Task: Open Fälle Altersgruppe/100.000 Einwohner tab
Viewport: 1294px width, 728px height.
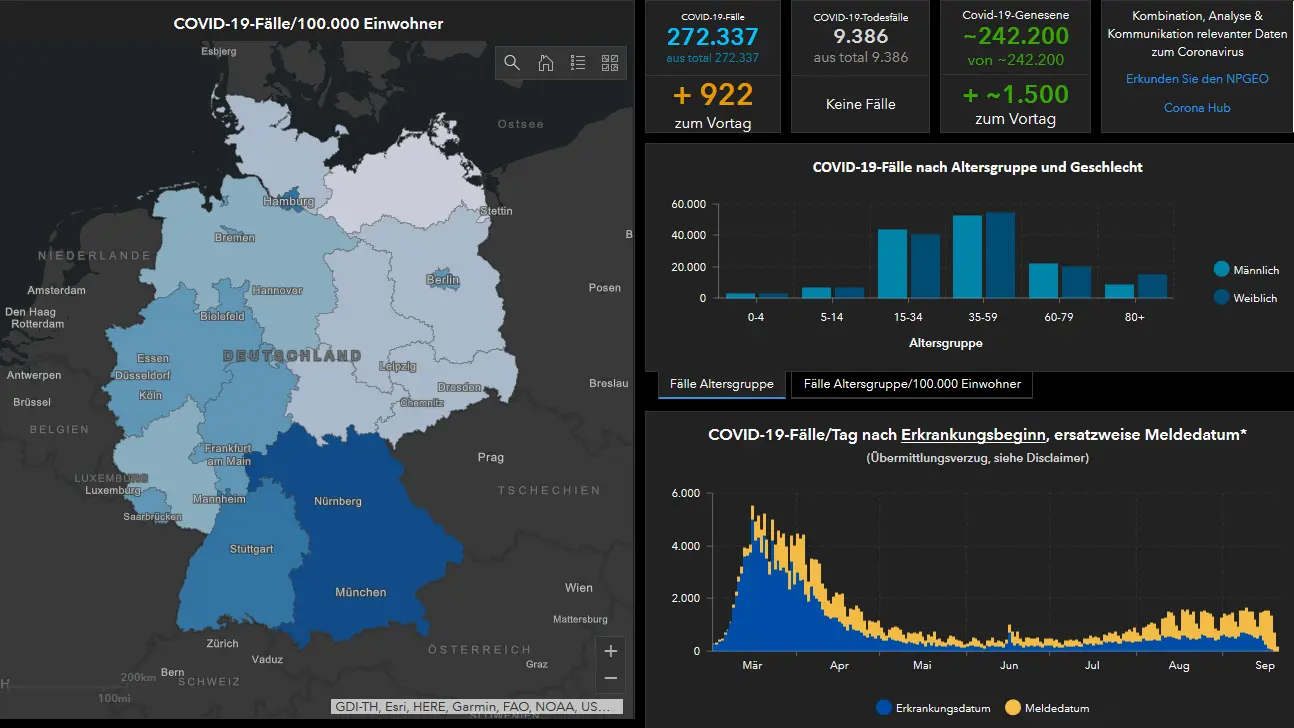Action: coord(912,385)
